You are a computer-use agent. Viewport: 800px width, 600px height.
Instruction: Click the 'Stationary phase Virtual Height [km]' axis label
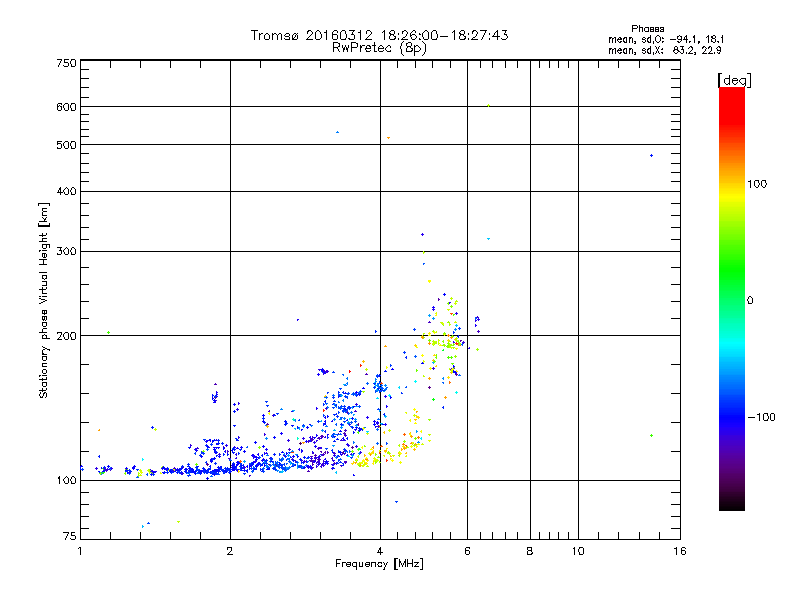[44, 300]
